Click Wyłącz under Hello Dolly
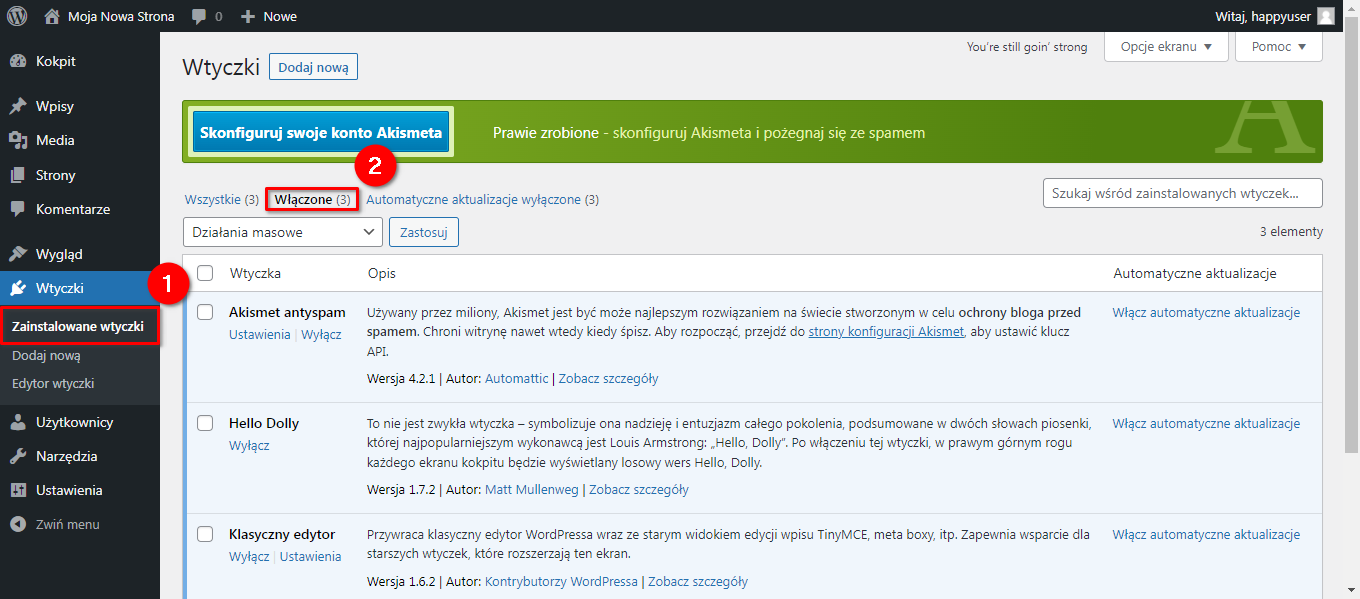This screenshot has height=599, width=1360. [249, 445]
